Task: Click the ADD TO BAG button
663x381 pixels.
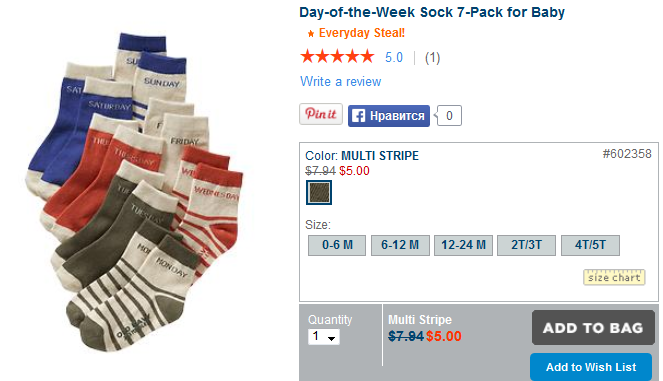Action: click(593, 328)
